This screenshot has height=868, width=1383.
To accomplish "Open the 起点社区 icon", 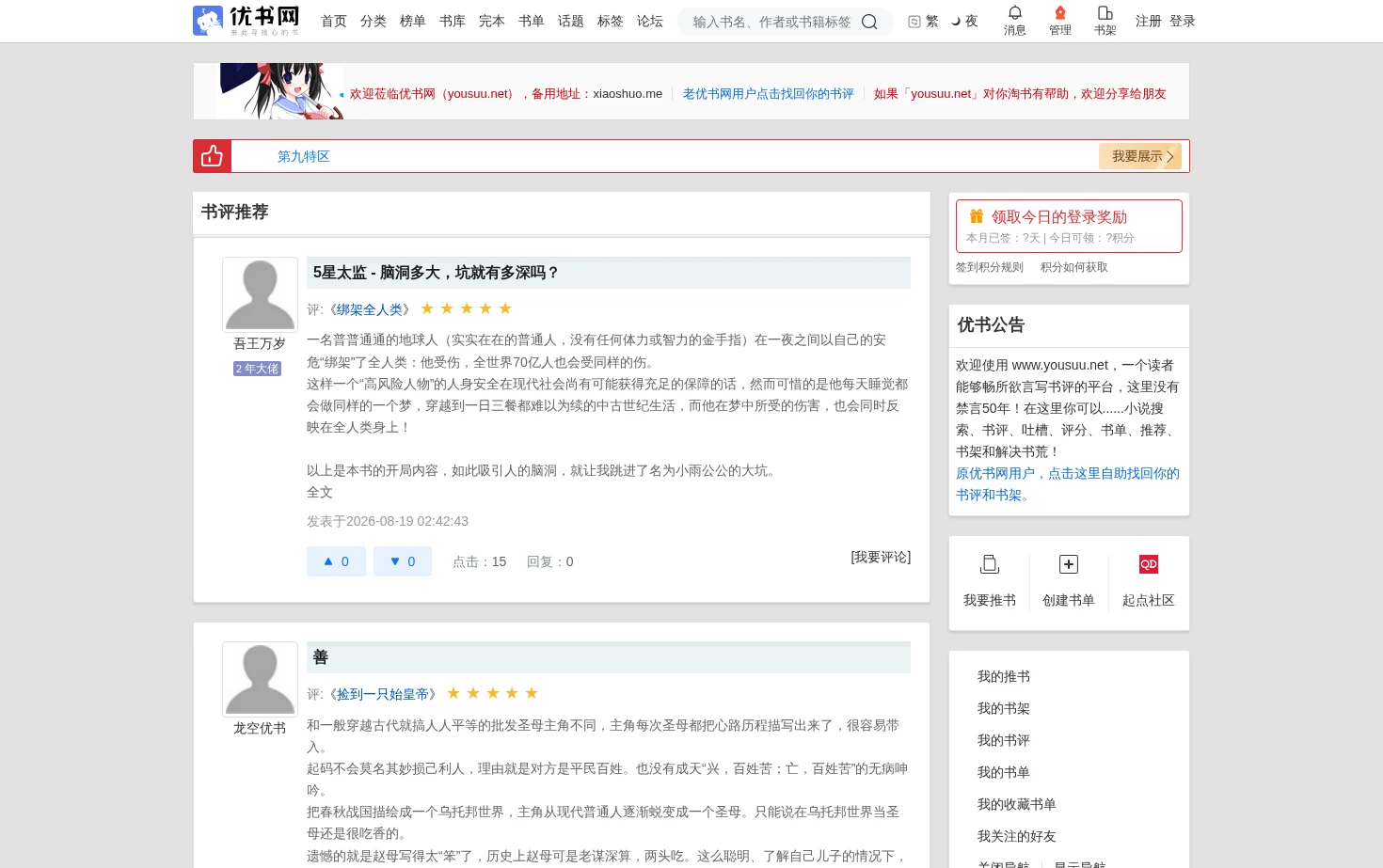I will point(1149,564).
